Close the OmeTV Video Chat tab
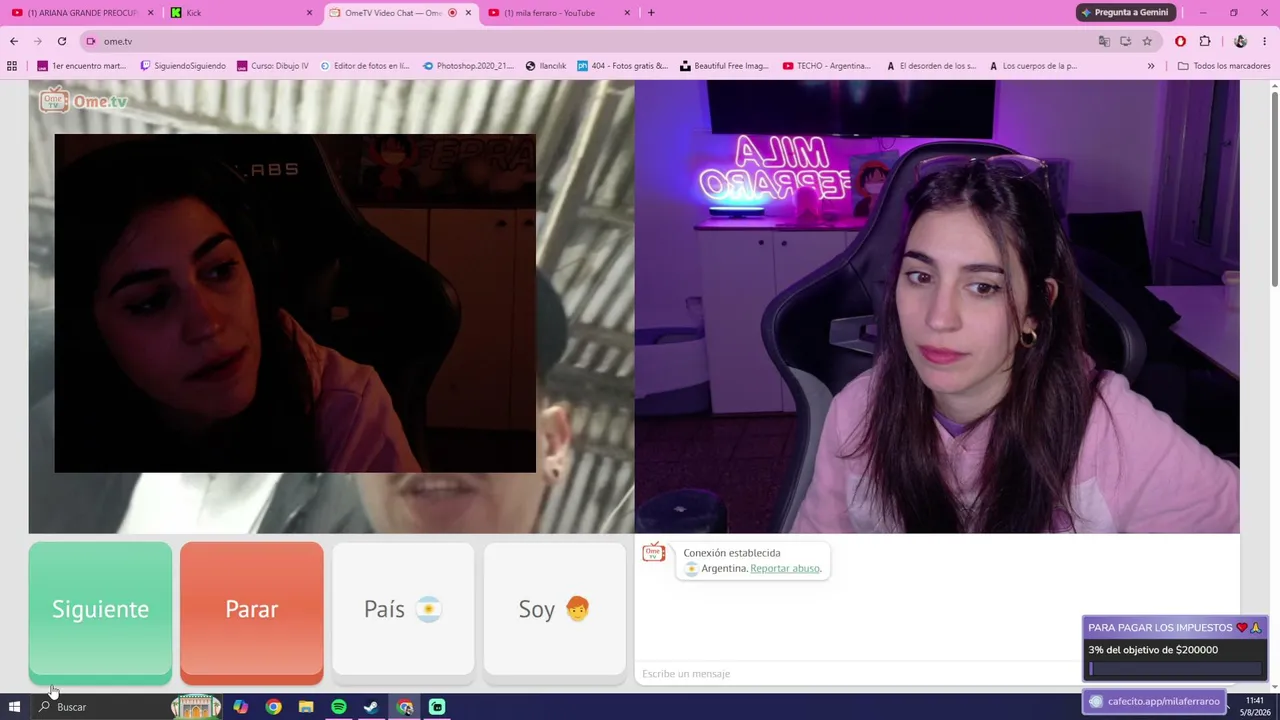The width and height of the screenshot is (1280, 720). [x=468, y=13]
